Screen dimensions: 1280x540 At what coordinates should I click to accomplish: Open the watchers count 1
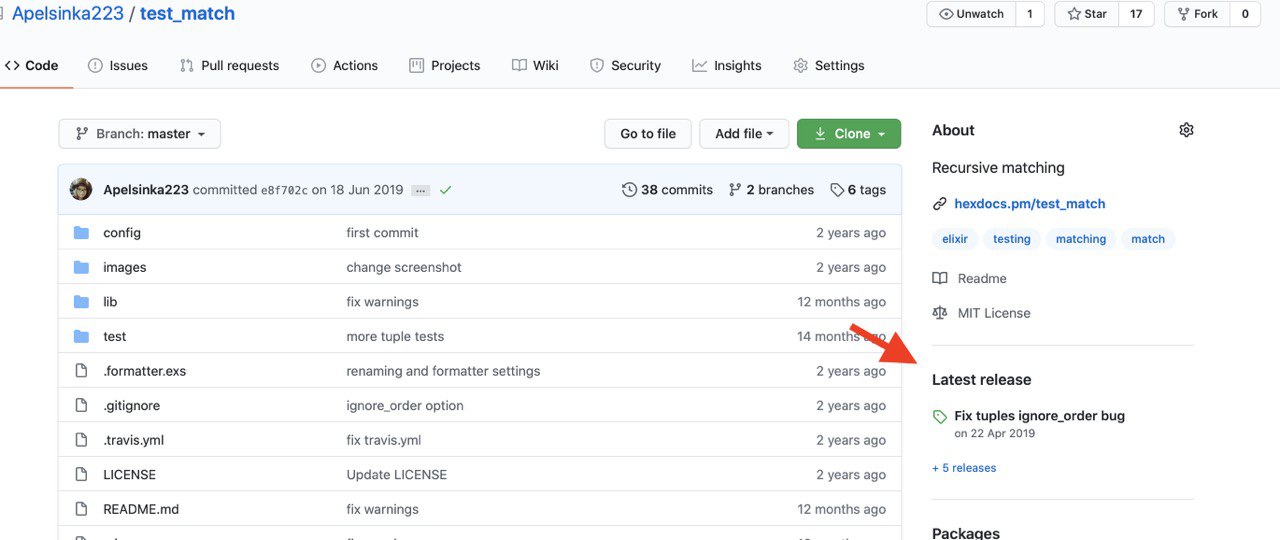(x=1030, y=14)
